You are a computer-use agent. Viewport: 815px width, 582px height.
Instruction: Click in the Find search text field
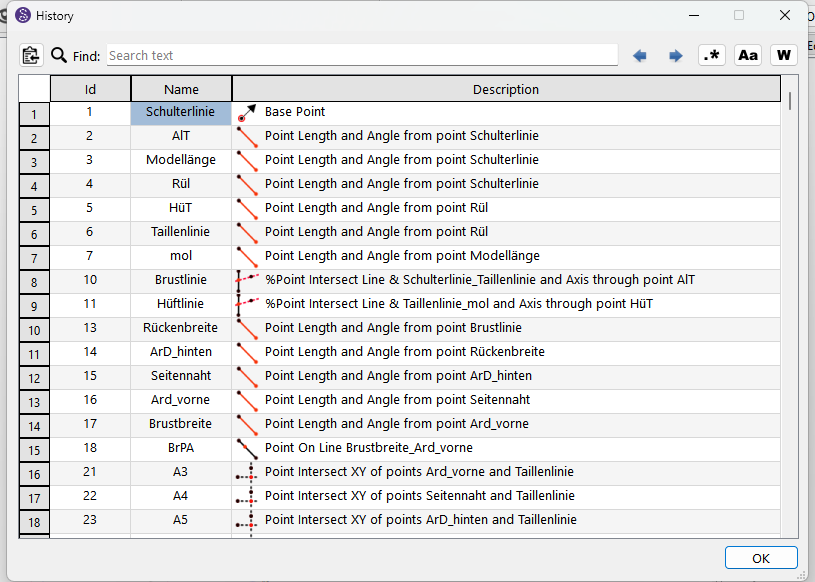click(361, 56)
